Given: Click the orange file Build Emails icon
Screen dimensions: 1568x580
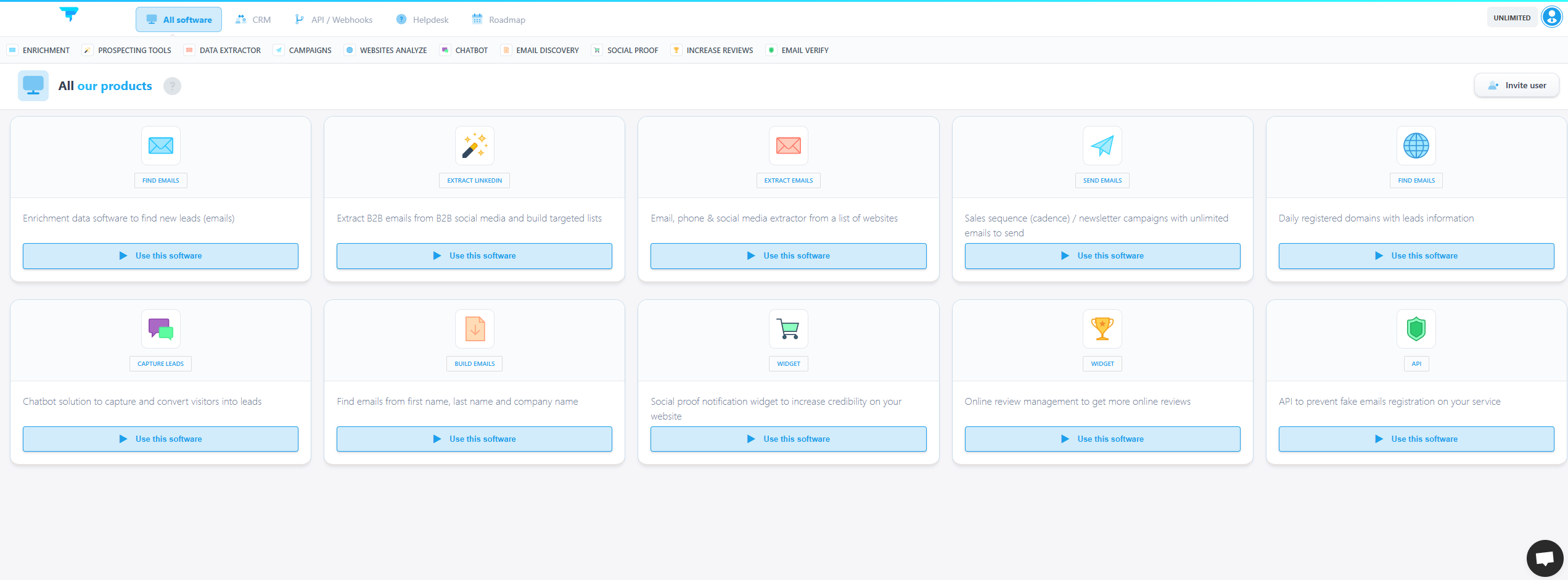Looking at the screenshot, I should (475, 329).
